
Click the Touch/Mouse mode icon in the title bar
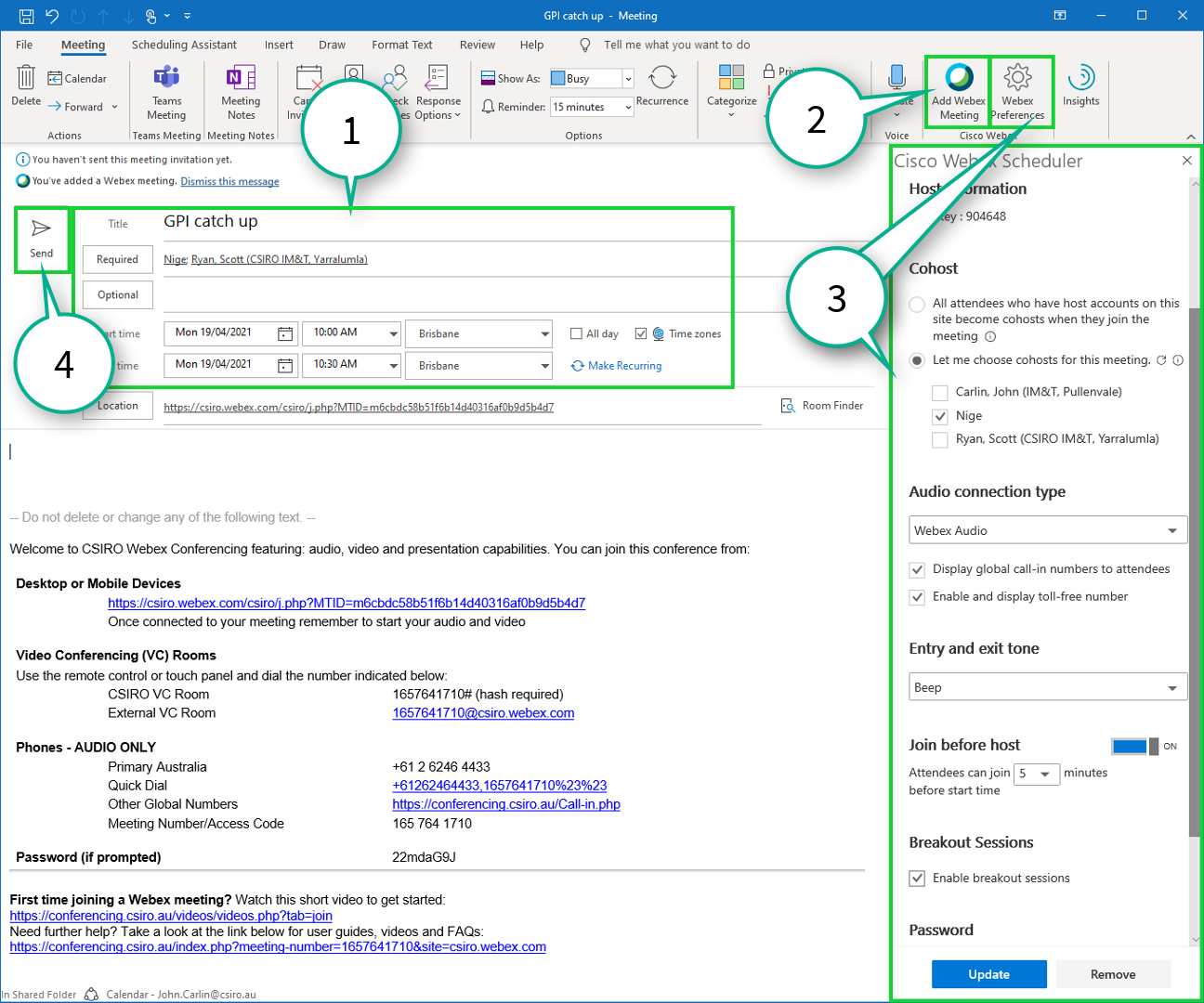pos(150,16)
